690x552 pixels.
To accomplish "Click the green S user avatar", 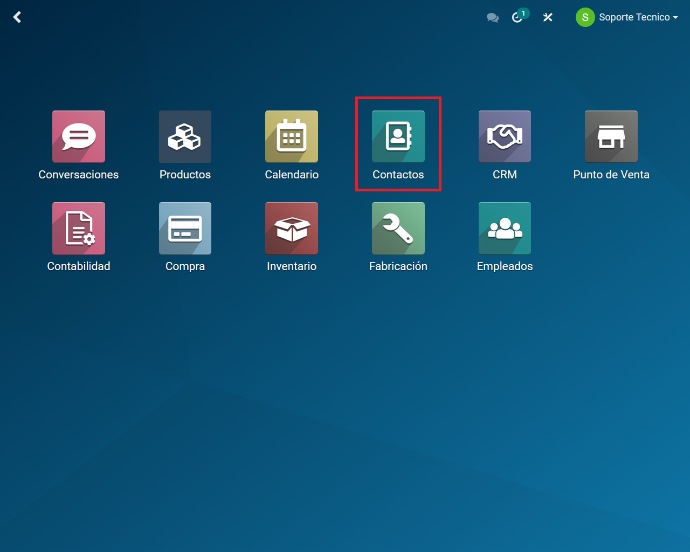I will [585, 17].
